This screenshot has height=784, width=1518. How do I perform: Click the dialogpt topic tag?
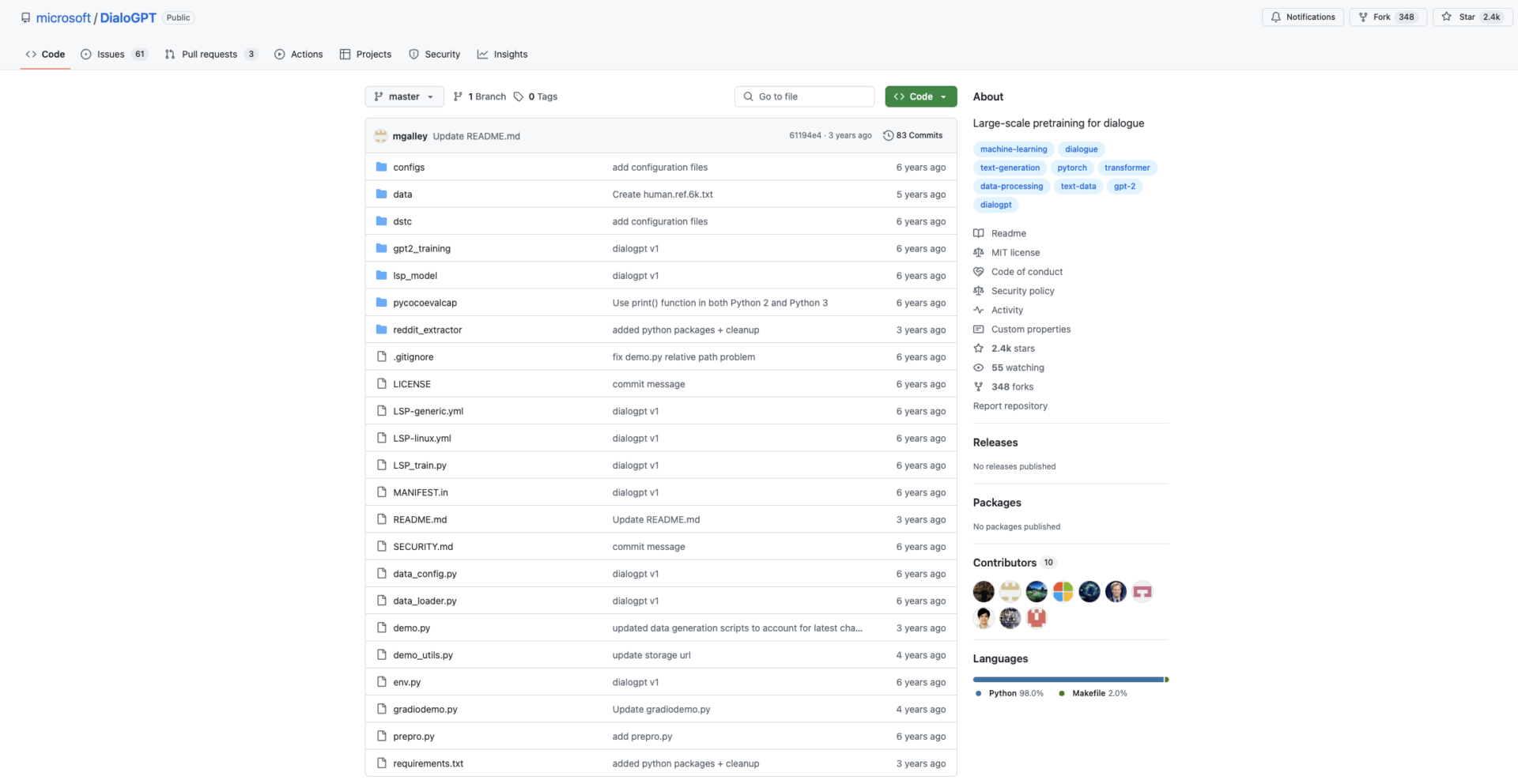[x=996, y=205]
